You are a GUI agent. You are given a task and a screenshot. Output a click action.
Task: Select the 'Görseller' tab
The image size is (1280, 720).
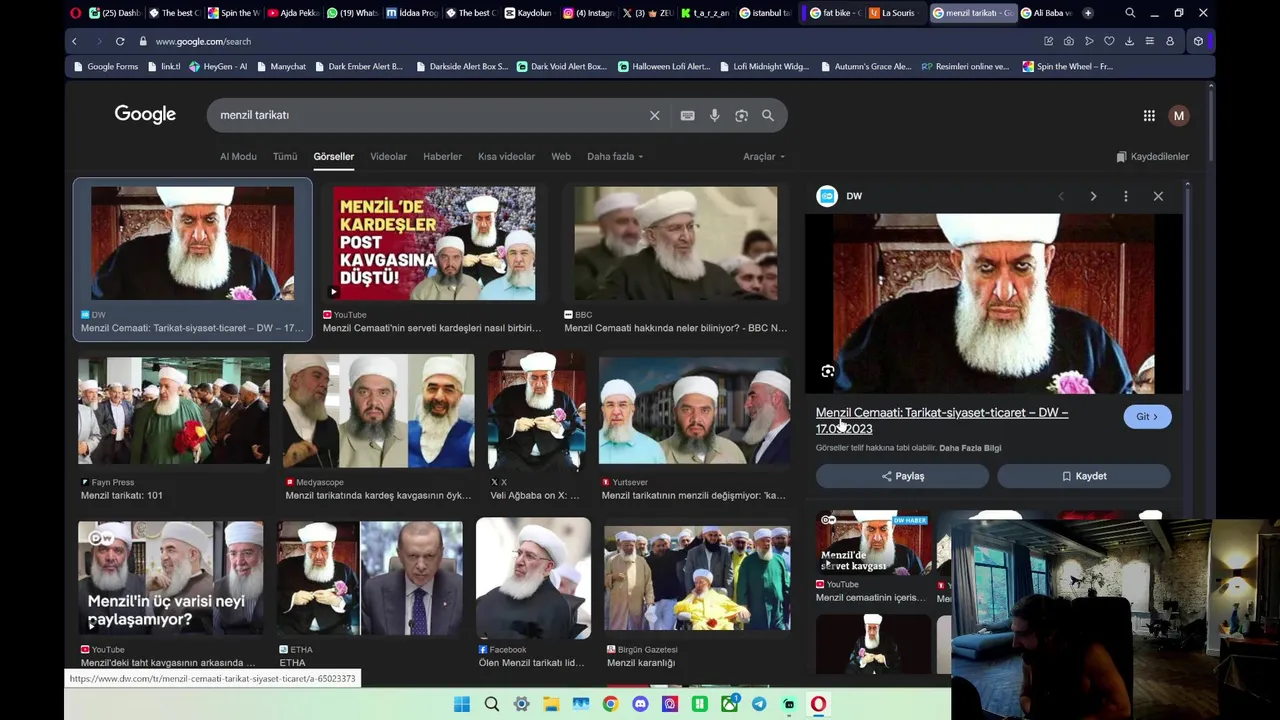pos(333,157)
